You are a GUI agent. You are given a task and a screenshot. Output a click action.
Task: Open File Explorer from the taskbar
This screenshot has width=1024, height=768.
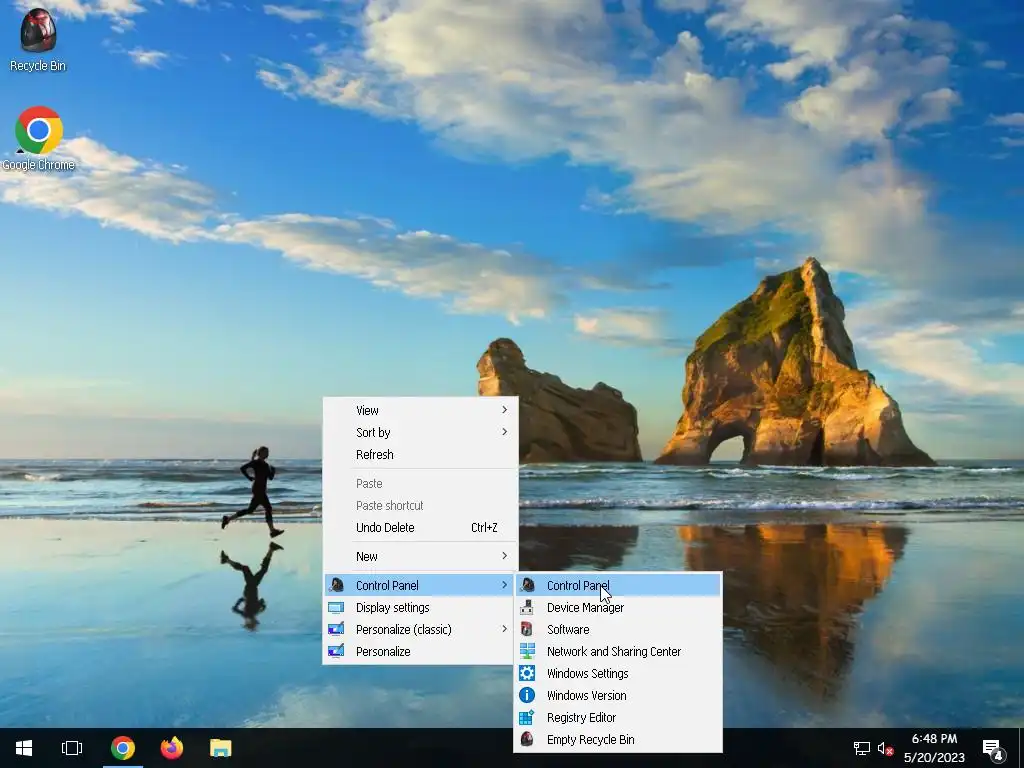click(221, 748)
